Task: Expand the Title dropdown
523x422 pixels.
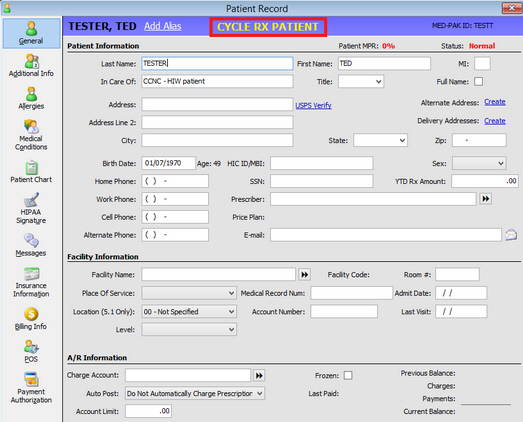Action: [x=361, y=81]
